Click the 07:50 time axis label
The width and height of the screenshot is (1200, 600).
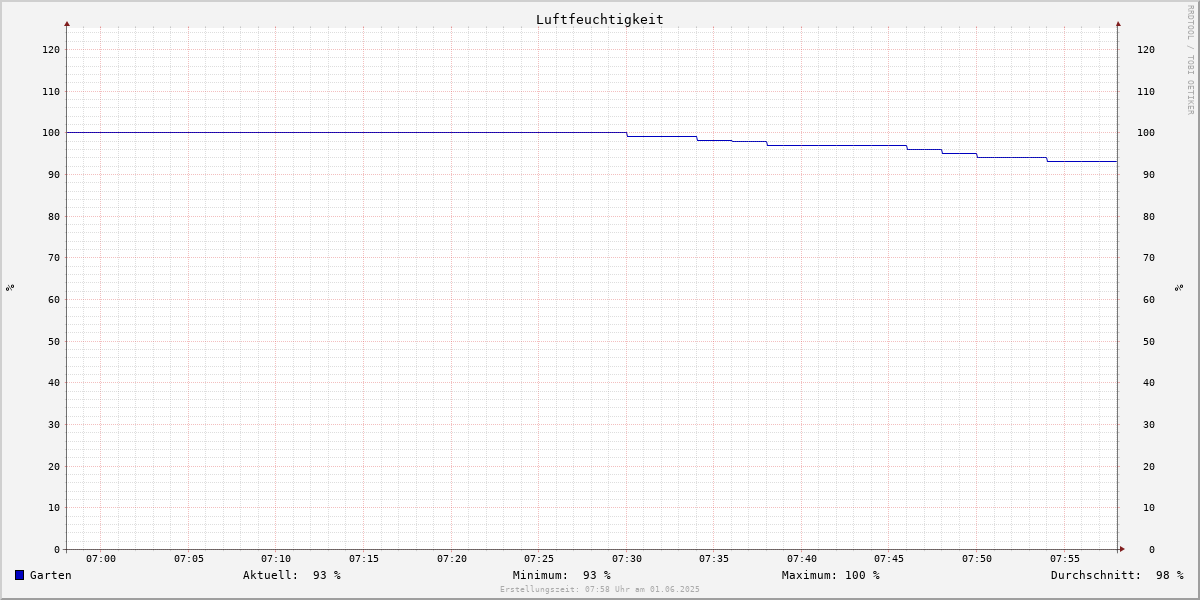pos(977,559)
